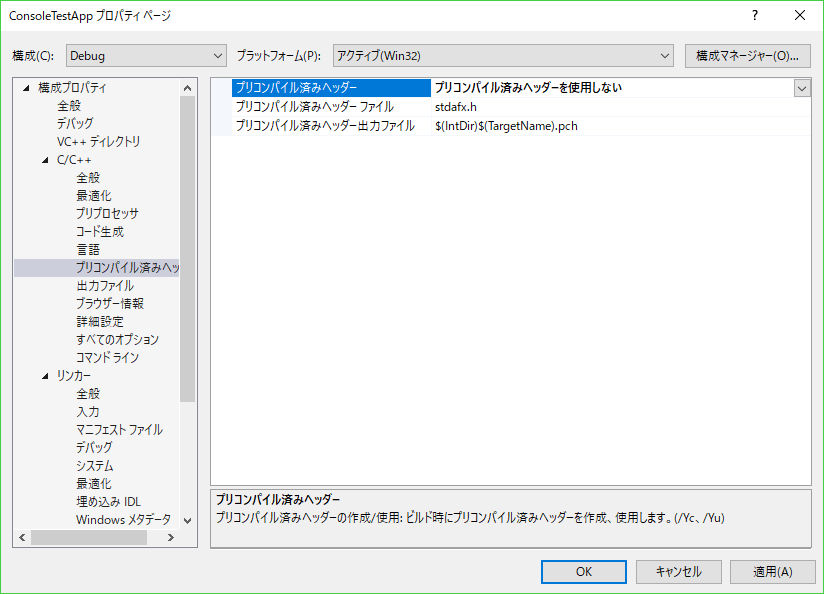Viewport: 824px width, 594px height.
Task: Open the プラットフォーム Win32 dropdown
Action: (503, 55)
